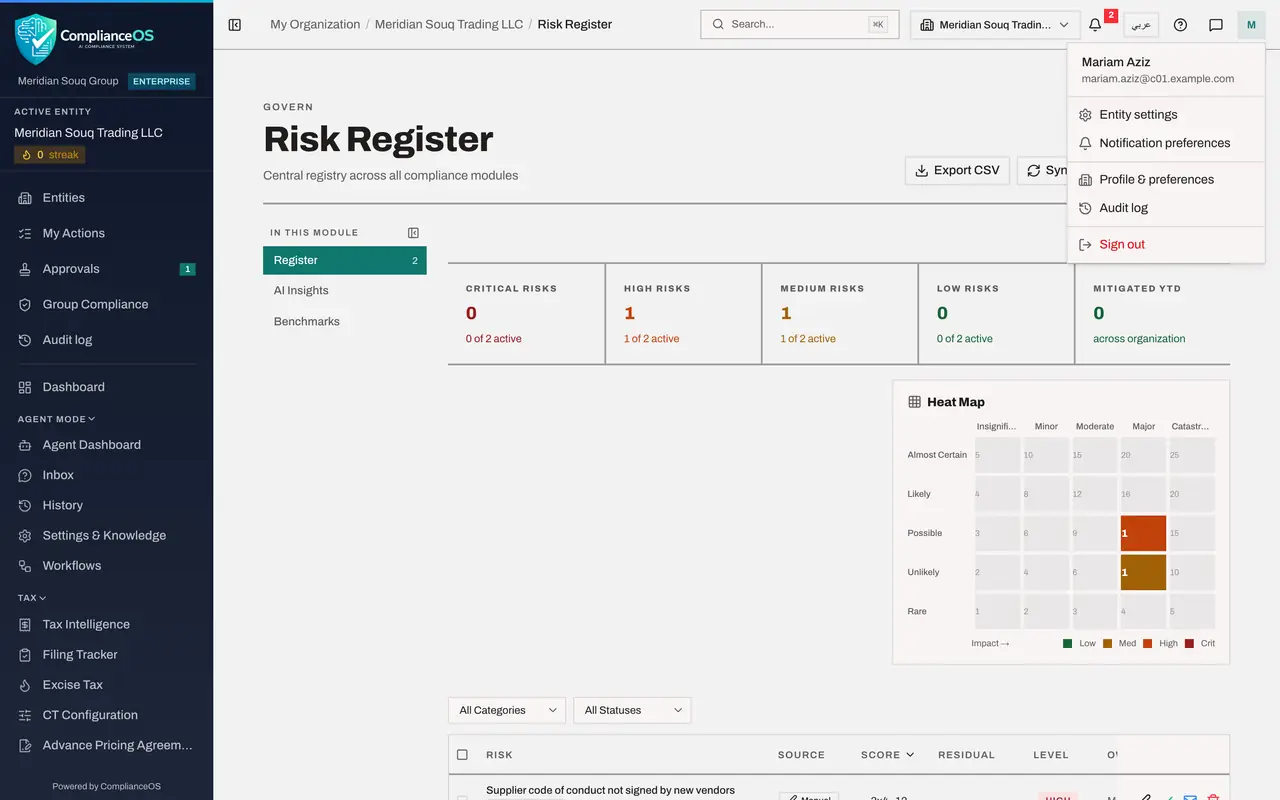The height and width of the screenshot is (800, 1280).
Task: Open Tax Intelligence
Action: point(106,624)
